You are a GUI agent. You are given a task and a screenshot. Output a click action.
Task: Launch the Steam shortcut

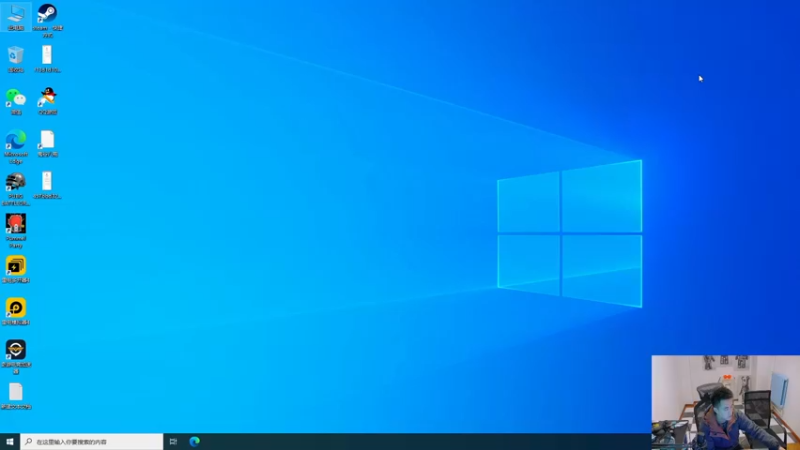tap(47, 19)
